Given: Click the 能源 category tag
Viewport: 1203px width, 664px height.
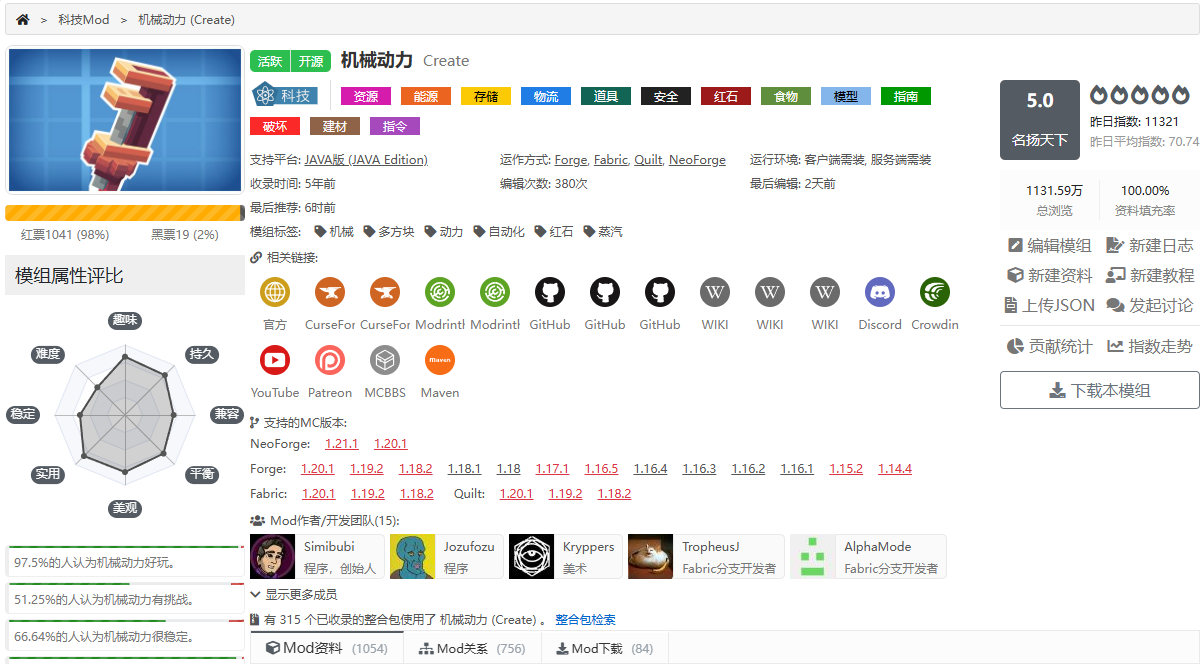Looking at the screenshot, I should 426,96.
